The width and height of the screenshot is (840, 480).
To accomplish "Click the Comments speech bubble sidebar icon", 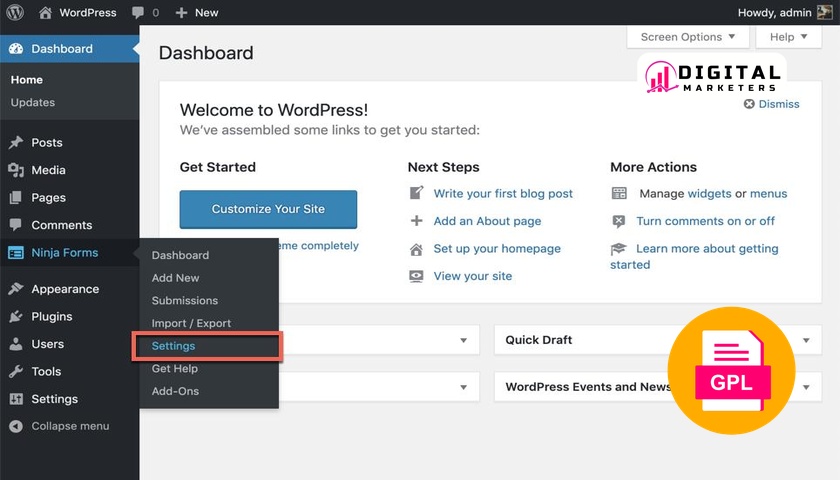I will [x=16, y=225].
